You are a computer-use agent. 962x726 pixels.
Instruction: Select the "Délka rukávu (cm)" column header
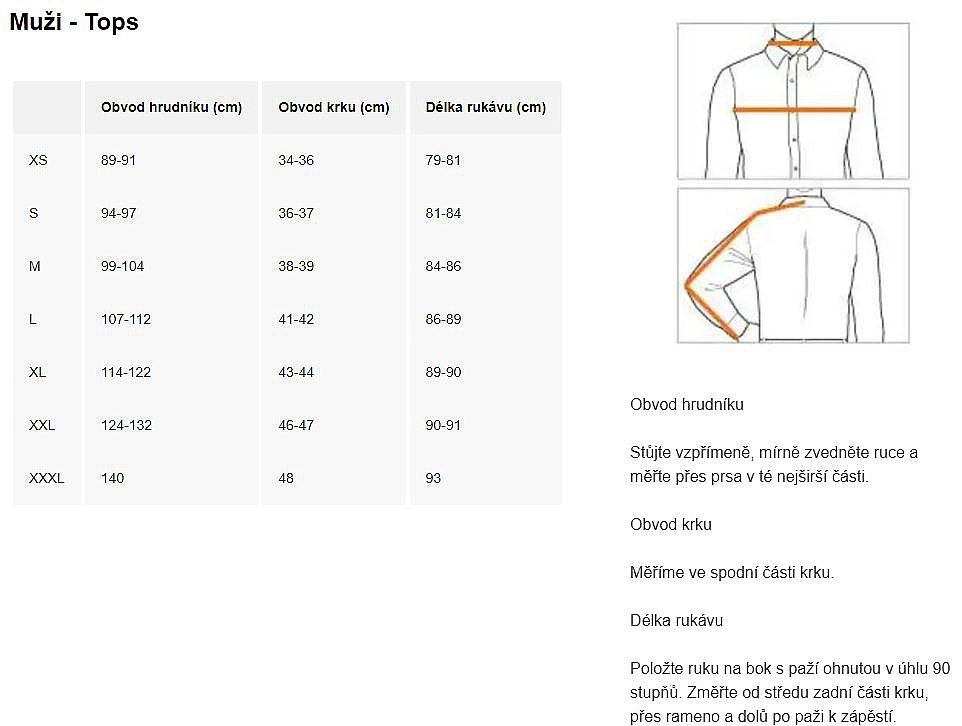click(485, 107)
